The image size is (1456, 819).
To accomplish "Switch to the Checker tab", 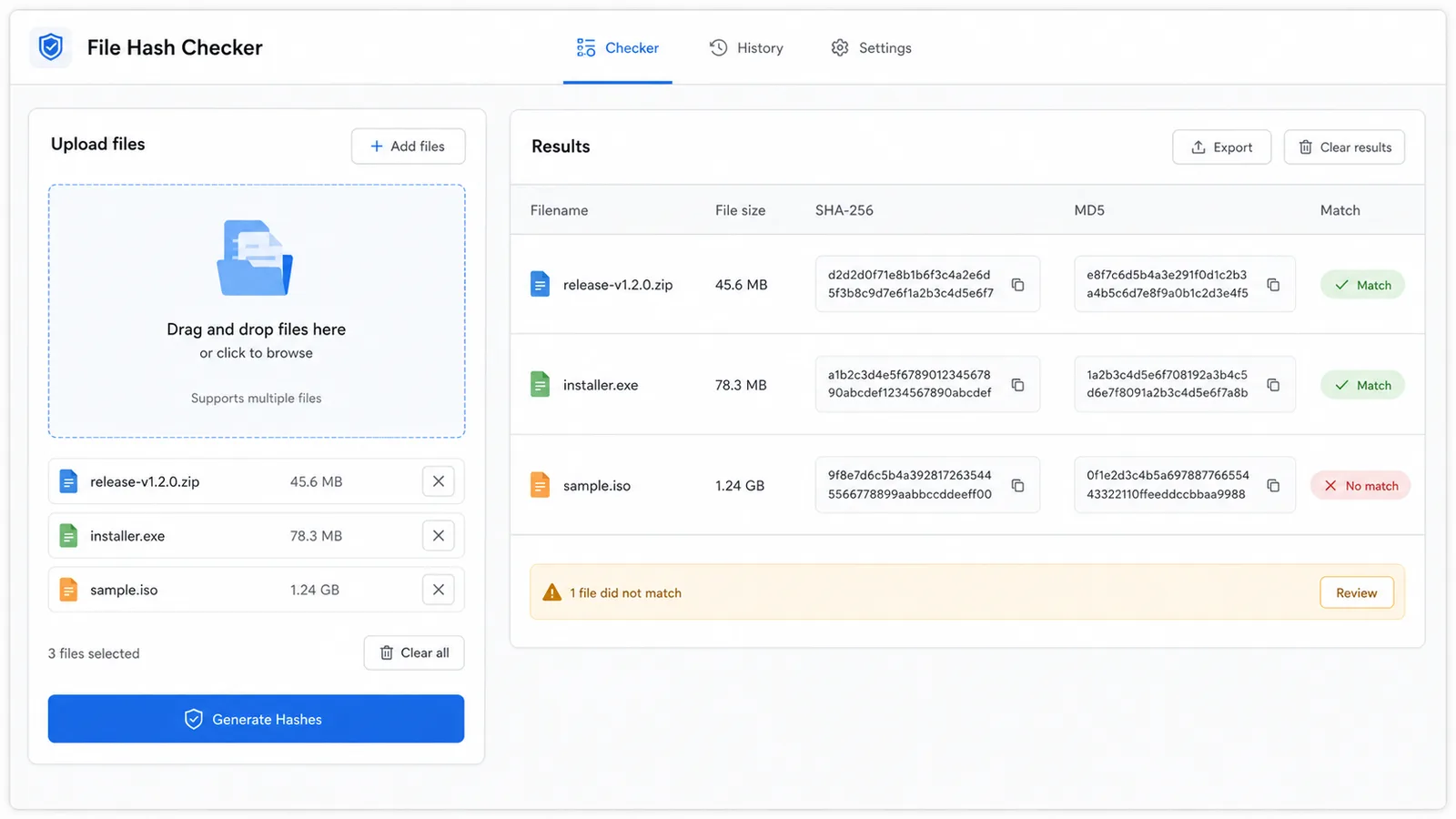I will (x=617, y=48).
